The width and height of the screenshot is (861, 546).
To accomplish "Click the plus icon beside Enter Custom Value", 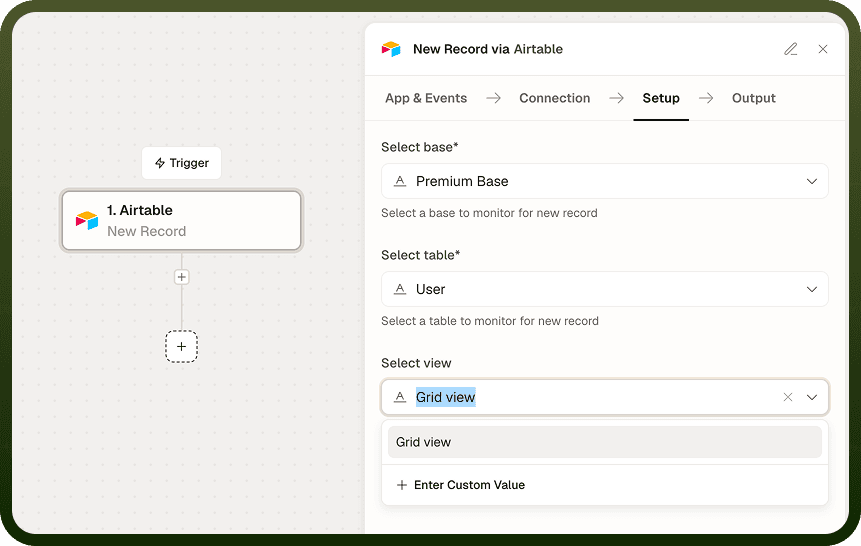I will 402,485.
